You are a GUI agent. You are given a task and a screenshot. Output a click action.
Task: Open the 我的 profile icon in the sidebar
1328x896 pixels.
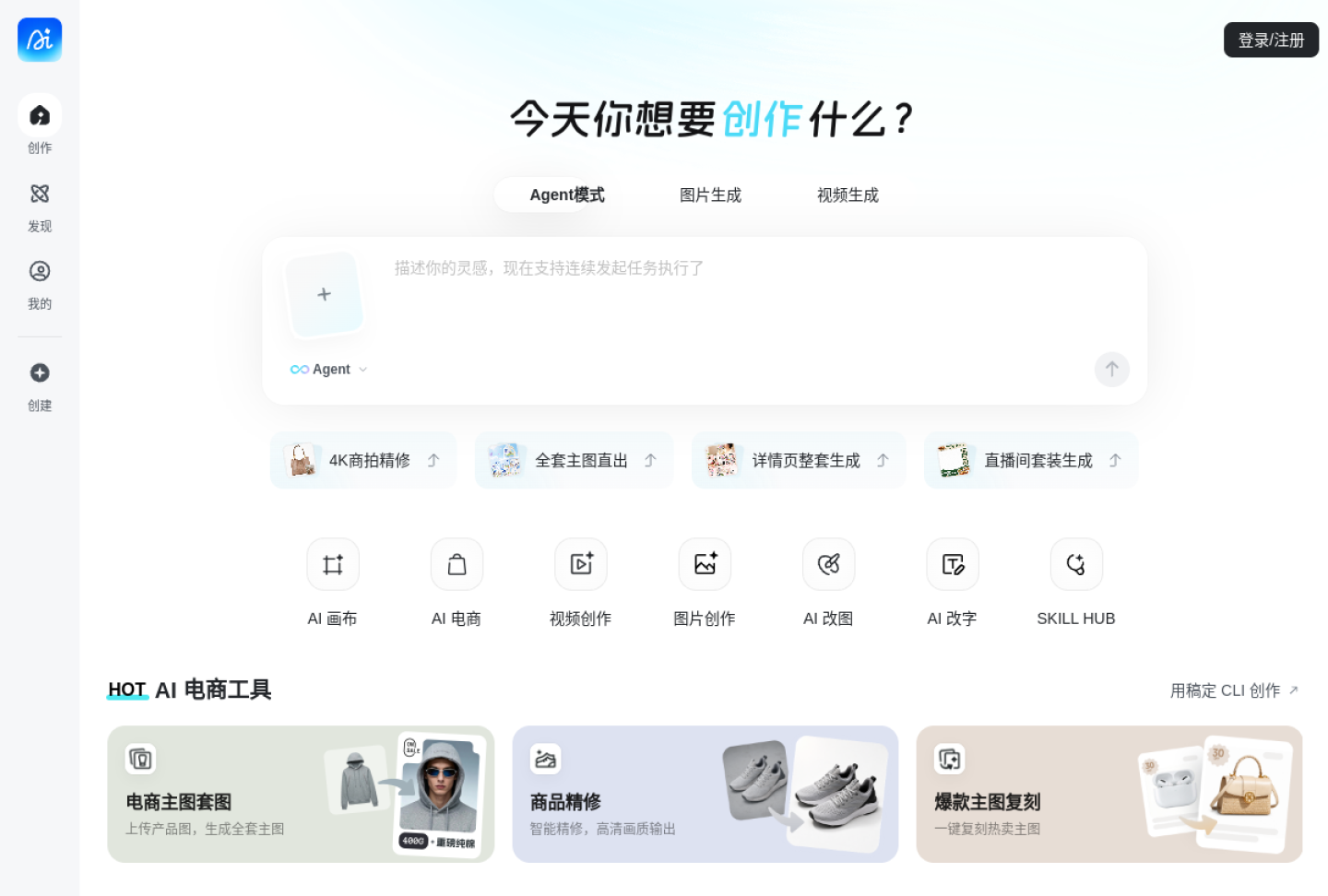point(40,271)
